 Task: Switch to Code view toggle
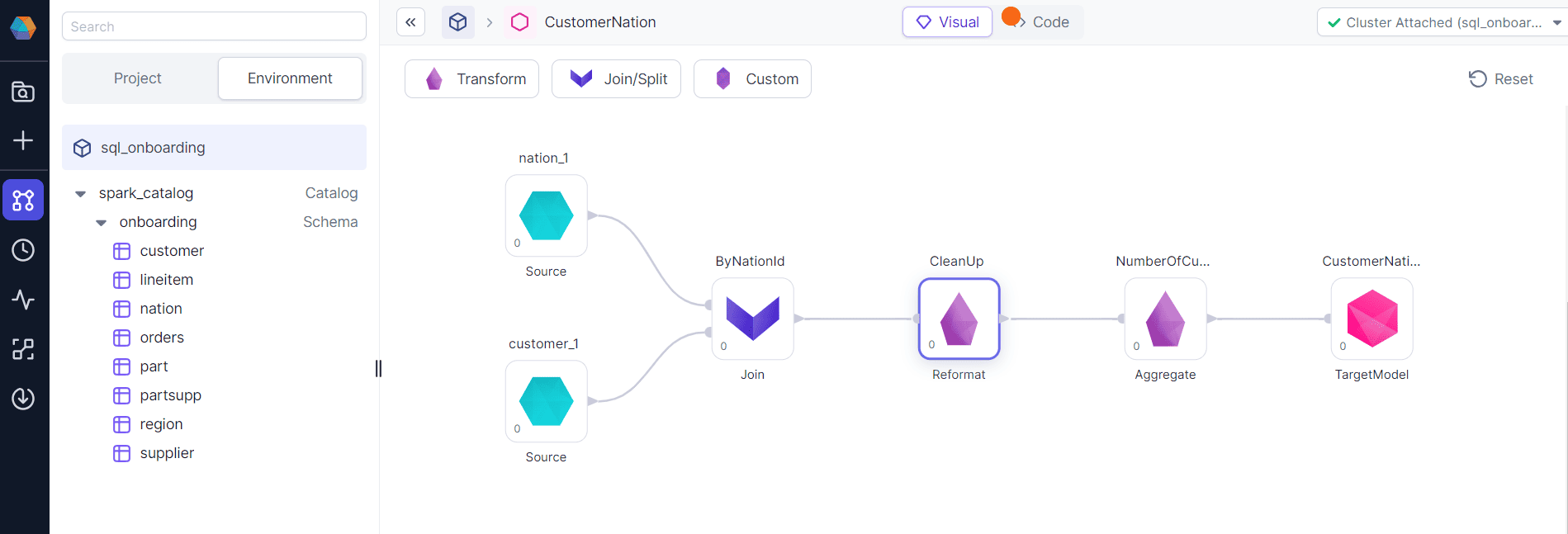(1039, 22)
